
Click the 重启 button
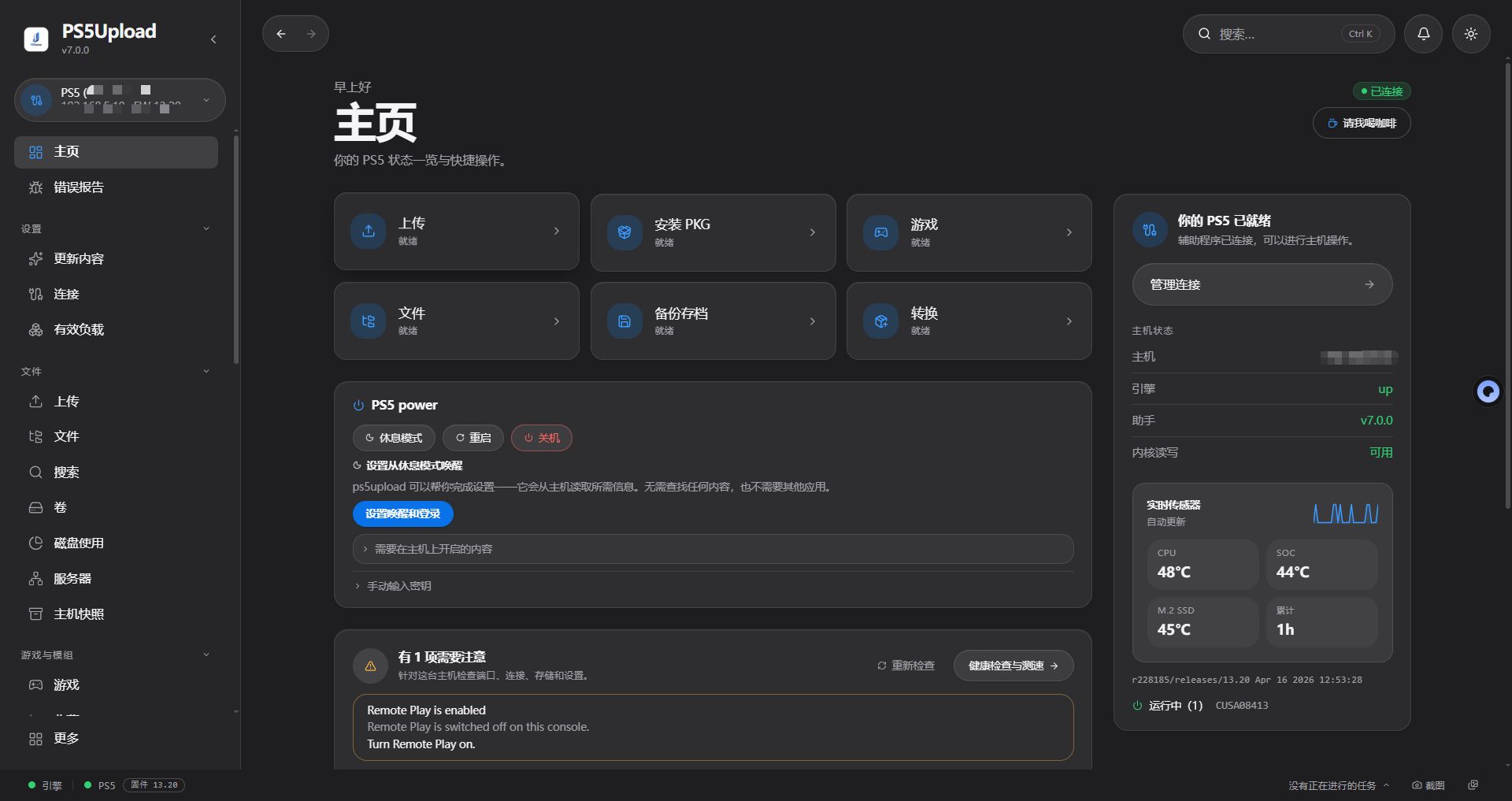472,438
